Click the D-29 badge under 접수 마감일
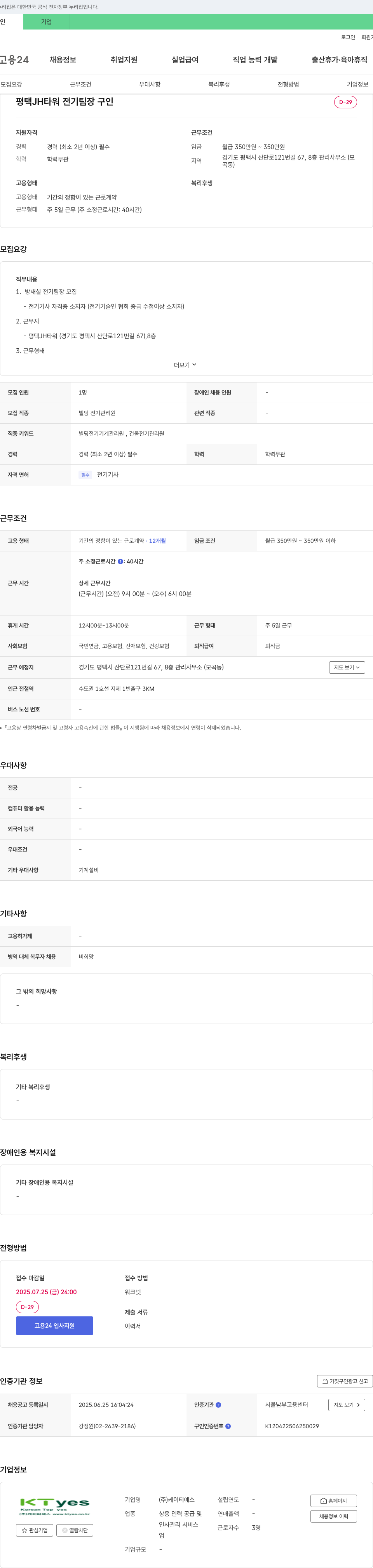The width and height of the screenshot is (373, 1568). [x=28, y=1307]
